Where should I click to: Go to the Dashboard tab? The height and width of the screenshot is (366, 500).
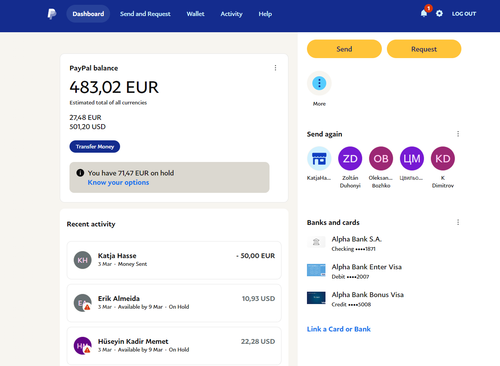click(x=88, y=14)
